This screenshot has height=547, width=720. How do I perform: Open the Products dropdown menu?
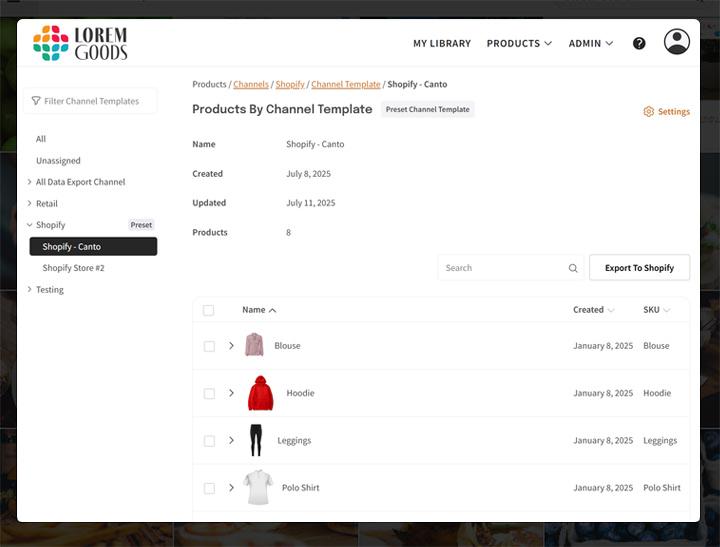519,43
